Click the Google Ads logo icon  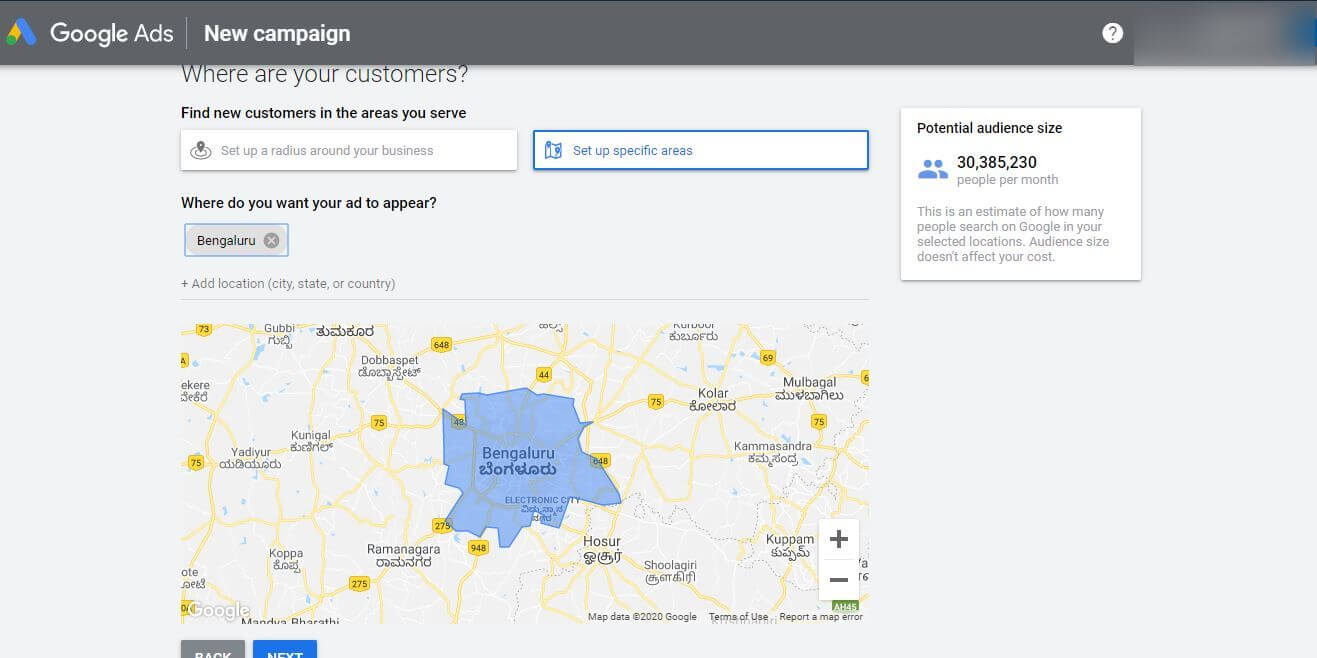coord(21,33)
